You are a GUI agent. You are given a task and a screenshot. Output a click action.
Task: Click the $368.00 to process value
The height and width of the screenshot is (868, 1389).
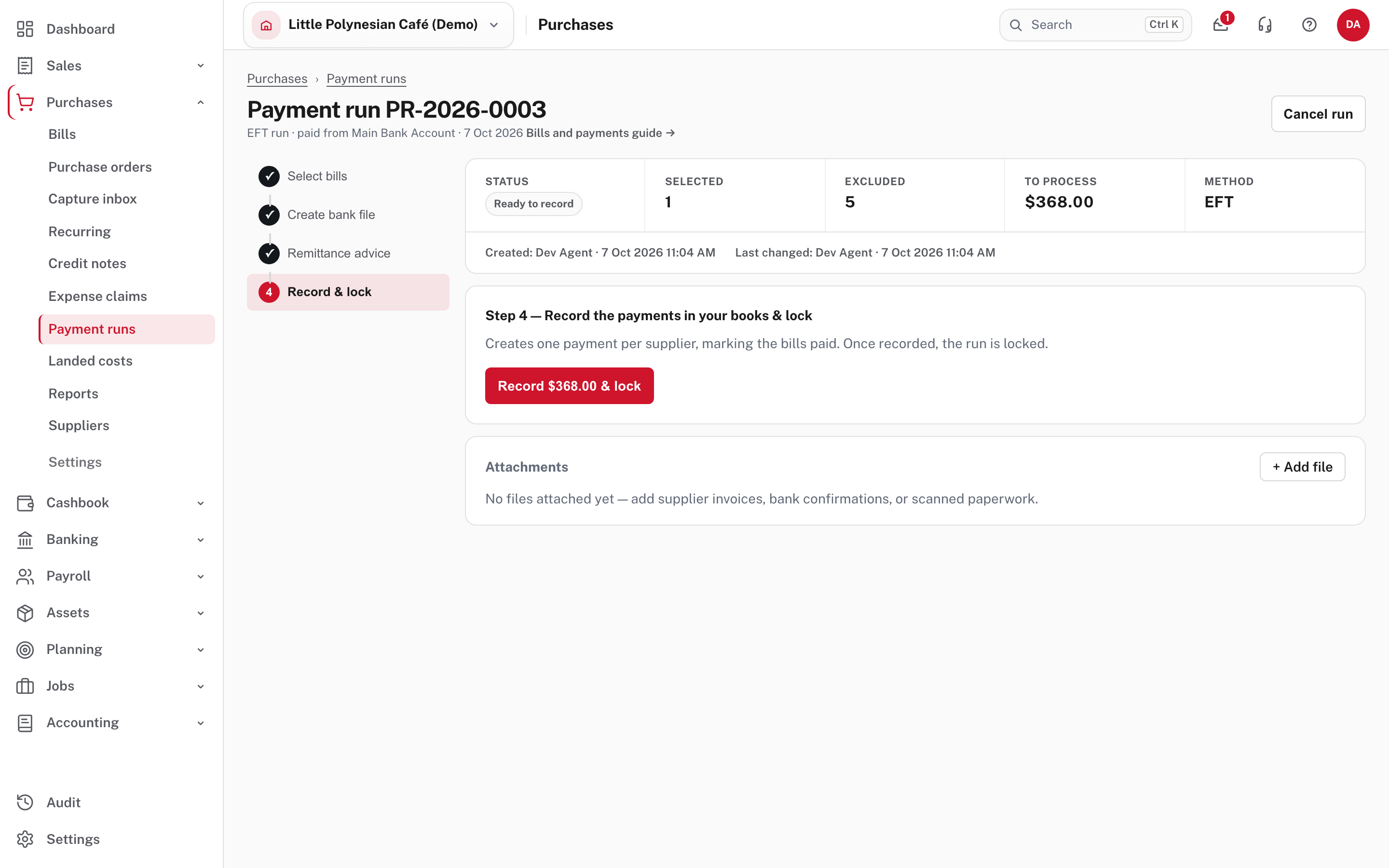1059,202
